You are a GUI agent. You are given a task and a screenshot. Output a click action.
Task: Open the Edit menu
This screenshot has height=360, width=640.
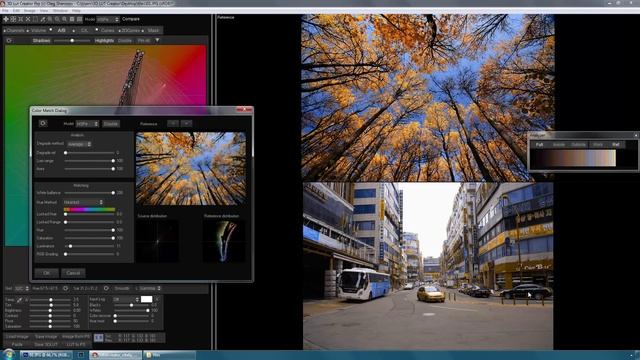[16, 11]
